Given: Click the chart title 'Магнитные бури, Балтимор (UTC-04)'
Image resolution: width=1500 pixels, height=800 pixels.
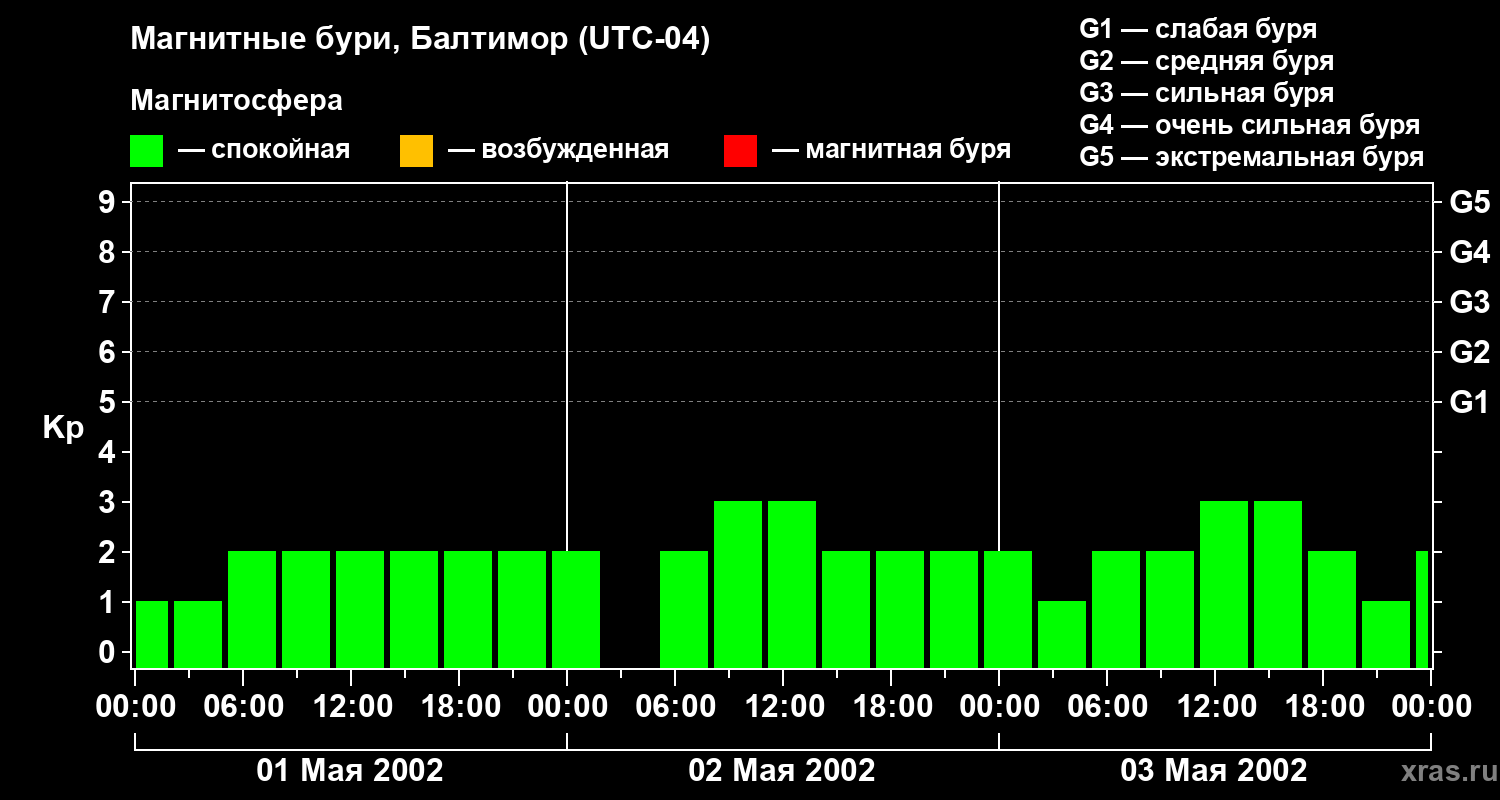Looking at the screenshot, I should [x=420, y=40].
